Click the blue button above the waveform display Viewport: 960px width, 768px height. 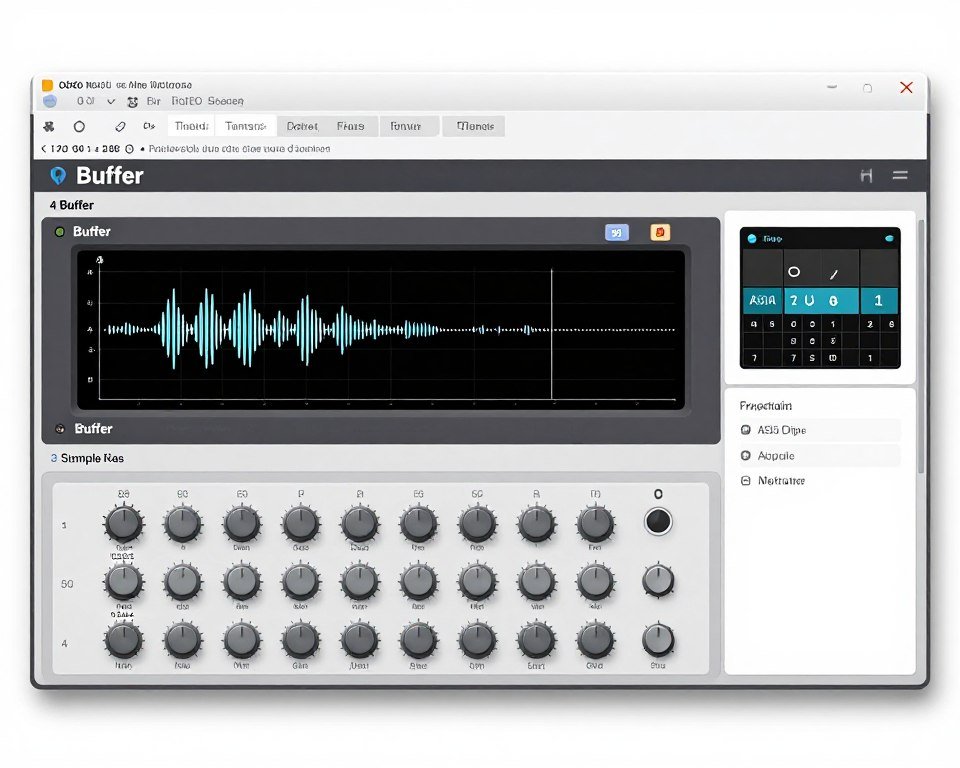(618, 231)
